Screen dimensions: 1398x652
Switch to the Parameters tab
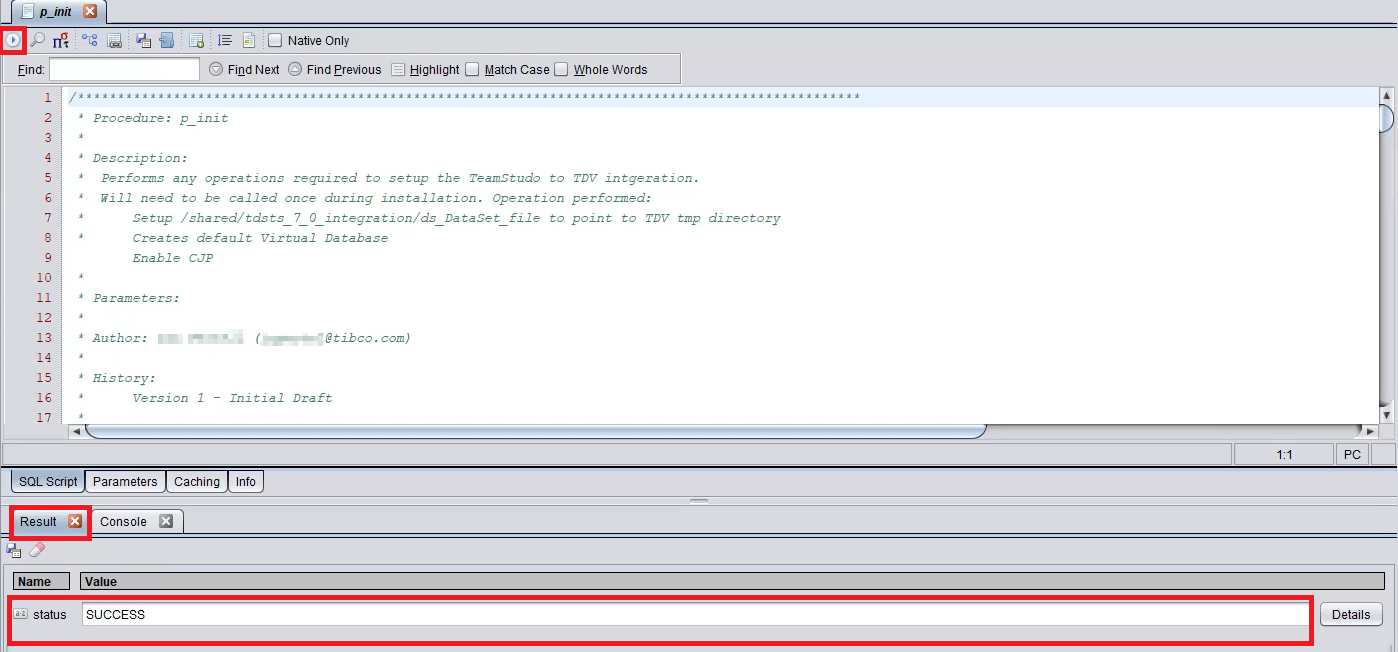(x=124, y=481)
